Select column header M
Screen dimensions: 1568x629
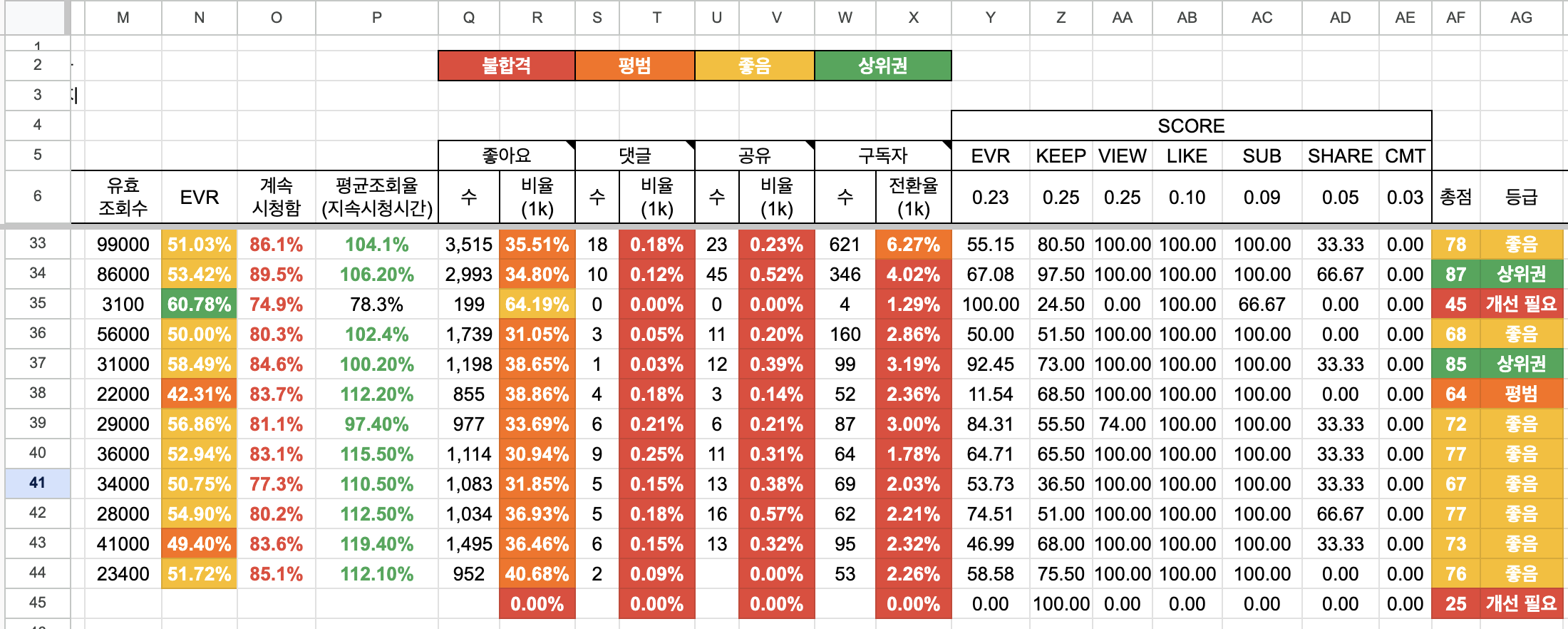coord(123,17)
